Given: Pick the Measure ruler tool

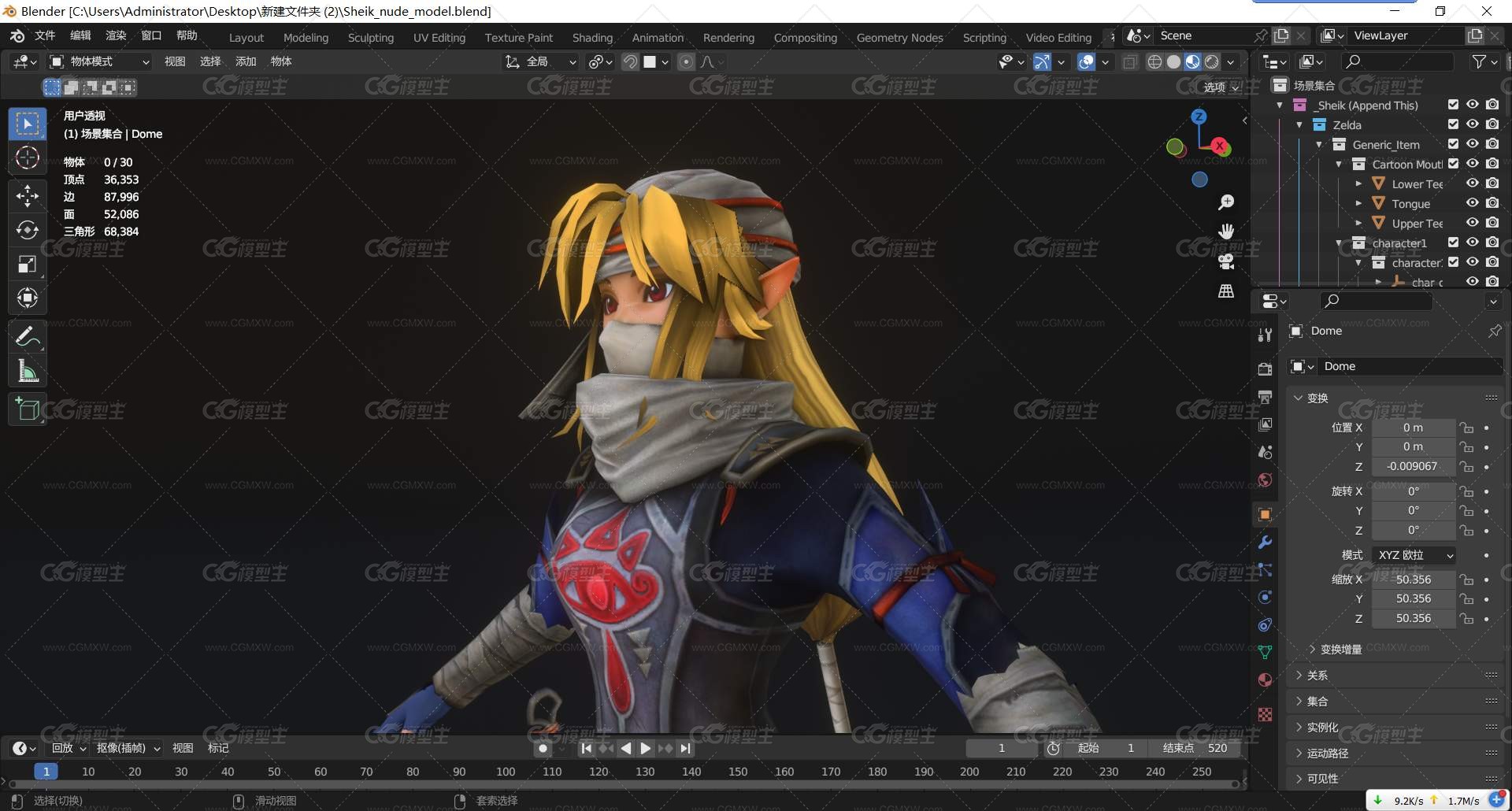Looking at the screenshot, I should [28, 372].
